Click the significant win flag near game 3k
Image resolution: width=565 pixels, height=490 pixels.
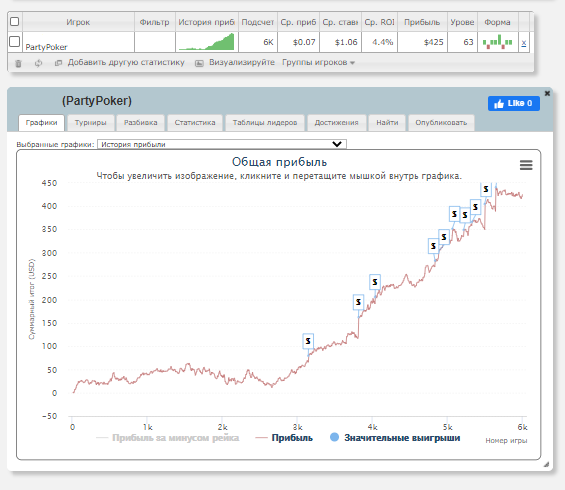tap(308, 341)
